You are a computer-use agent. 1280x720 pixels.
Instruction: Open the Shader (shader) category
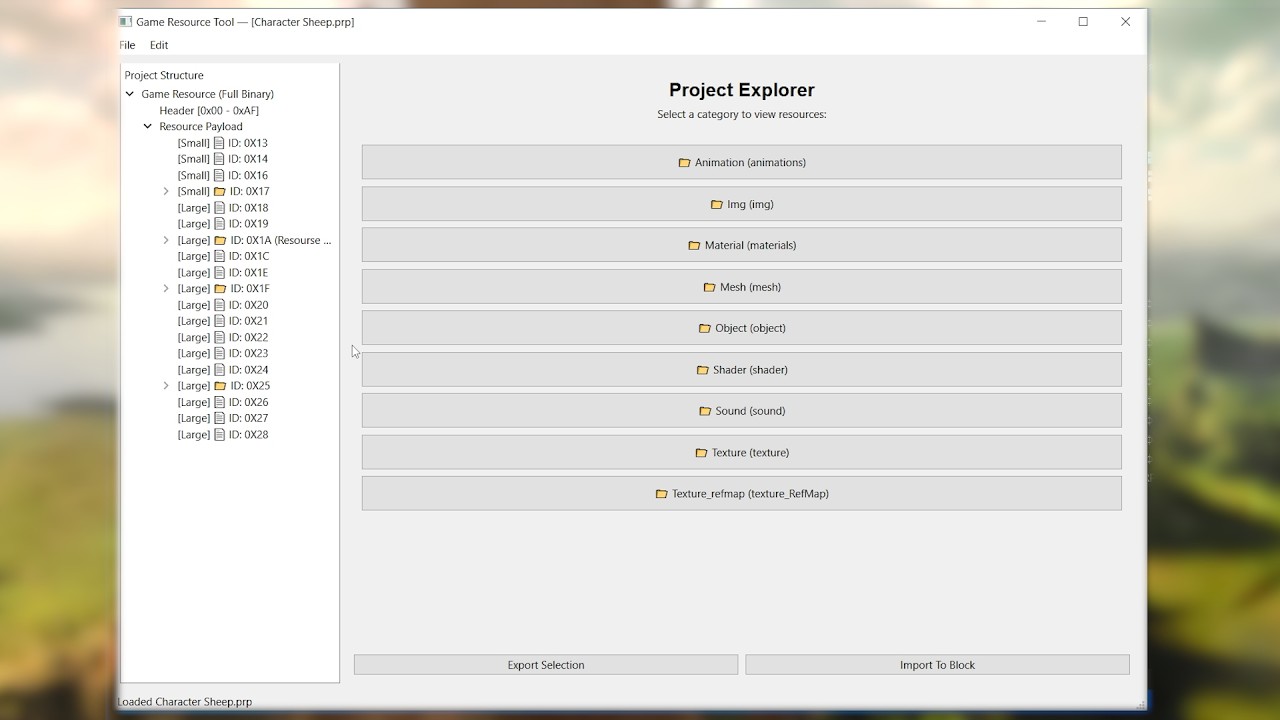(x=742, y=370)
